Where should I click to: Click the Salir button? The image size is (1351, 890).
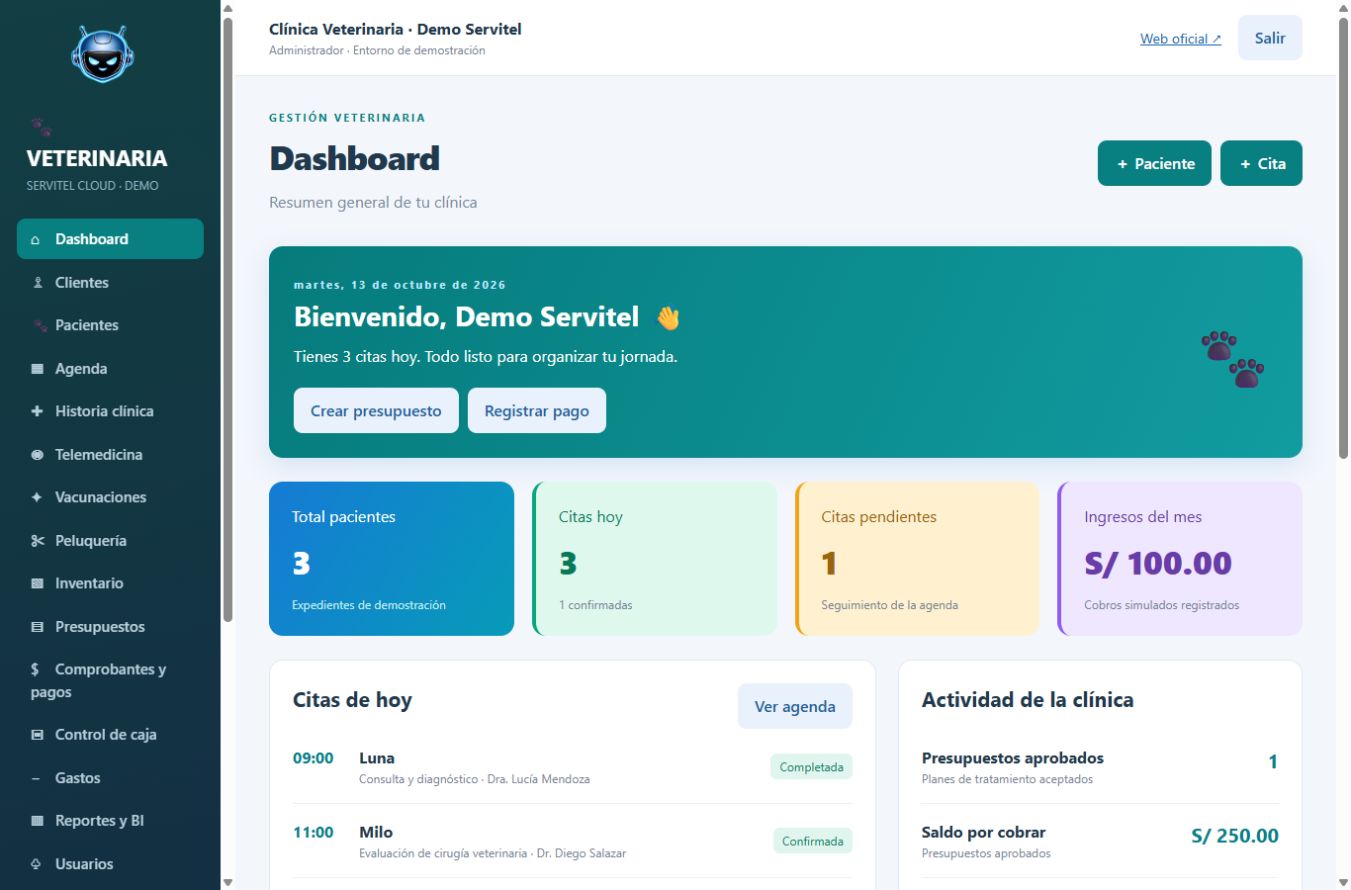click(x=1270, y=38)
